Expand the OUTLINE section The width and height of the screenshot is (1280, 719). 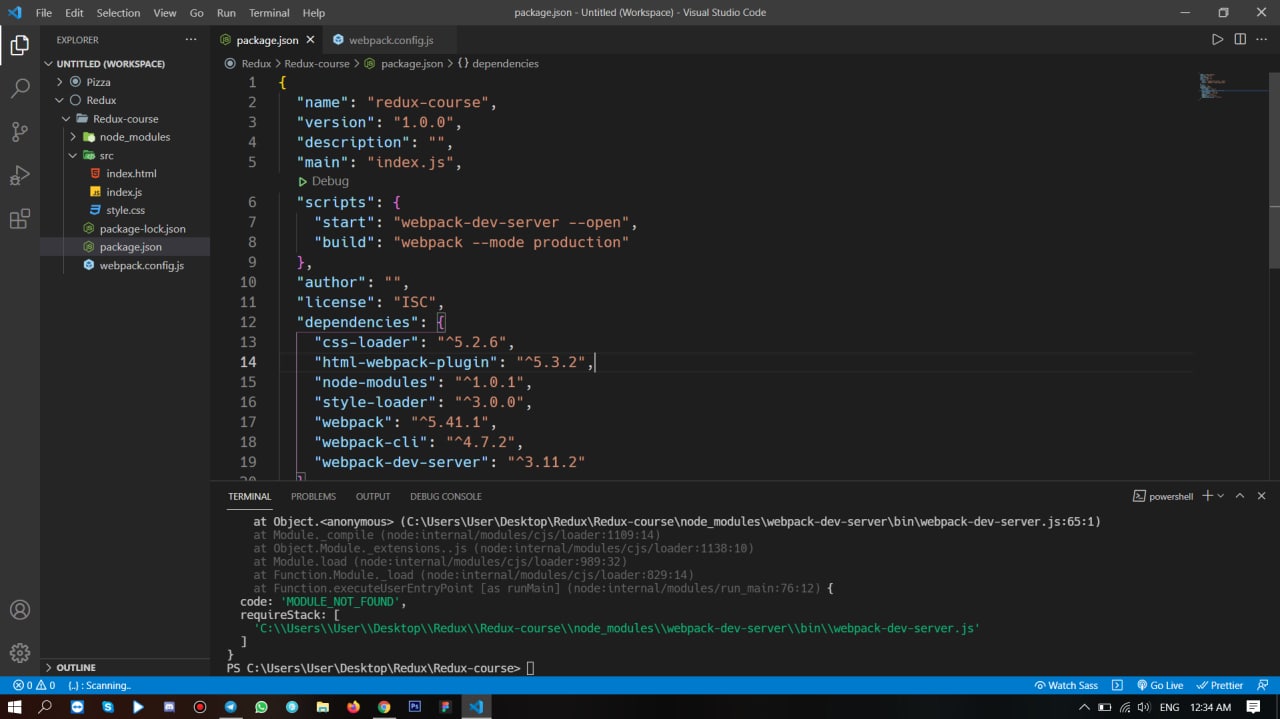125,667
